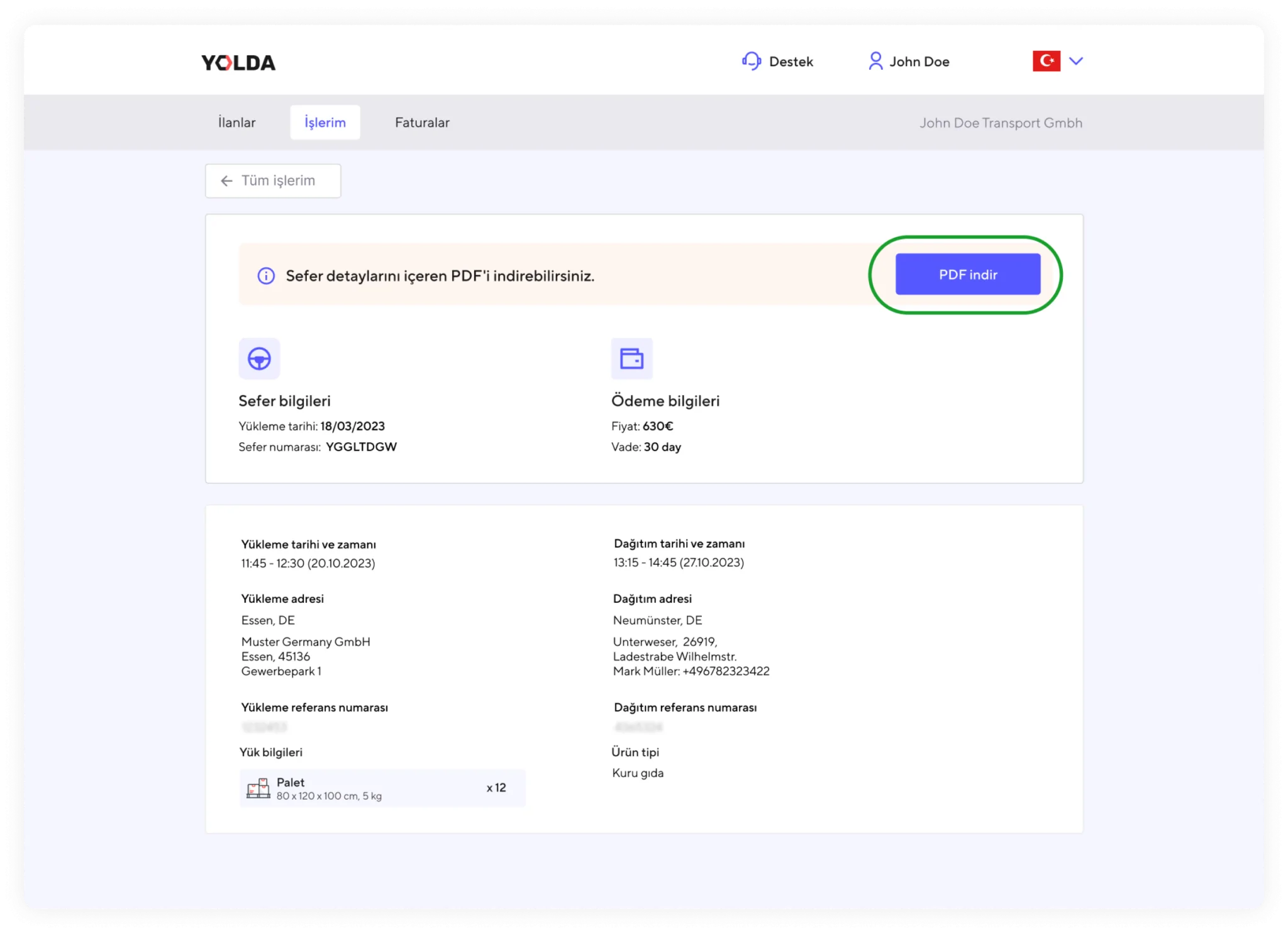1288x933 pixels.
Task: Click the Destek headset icon
Action: (x=751, y=61)
